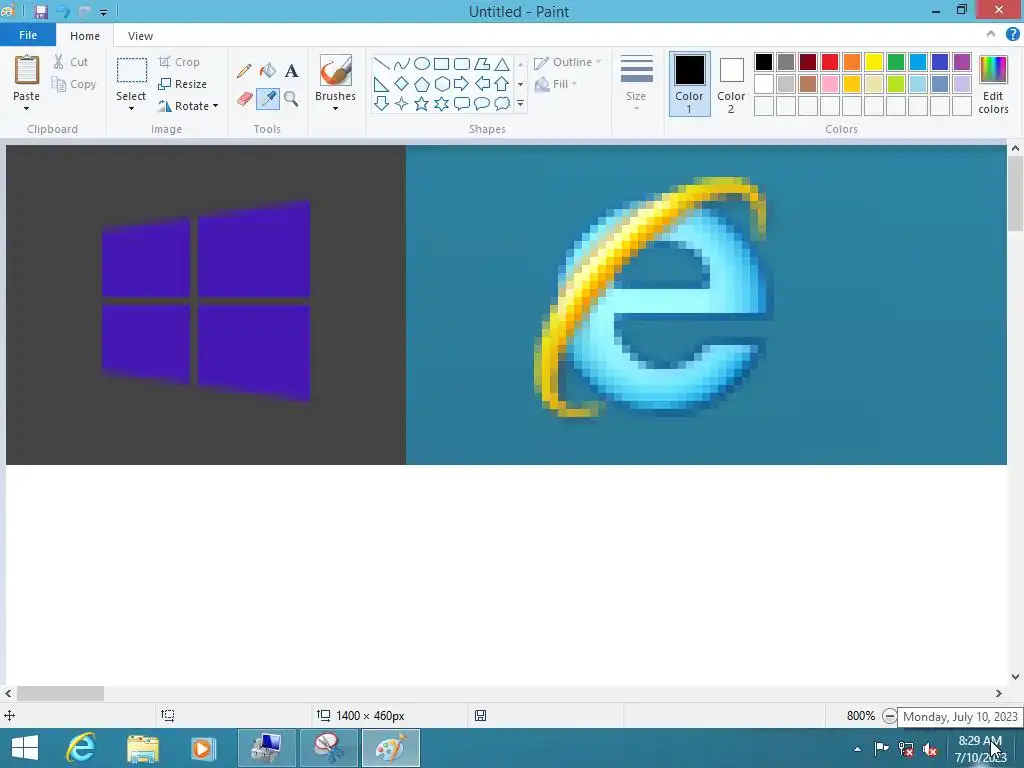Choose the Line shape
The width and height of the screenshot is (1024, 768).
(381, 64)
